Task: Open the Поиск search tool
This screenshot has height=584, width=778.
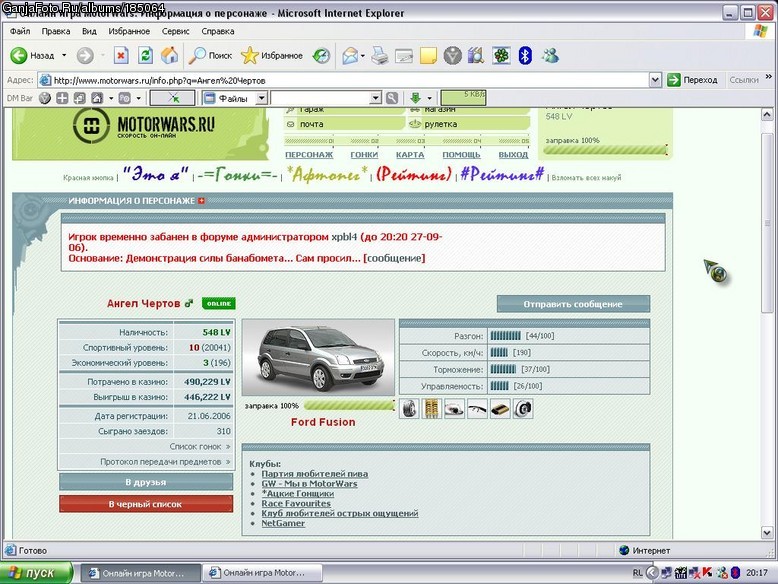Action: point(210,56)
